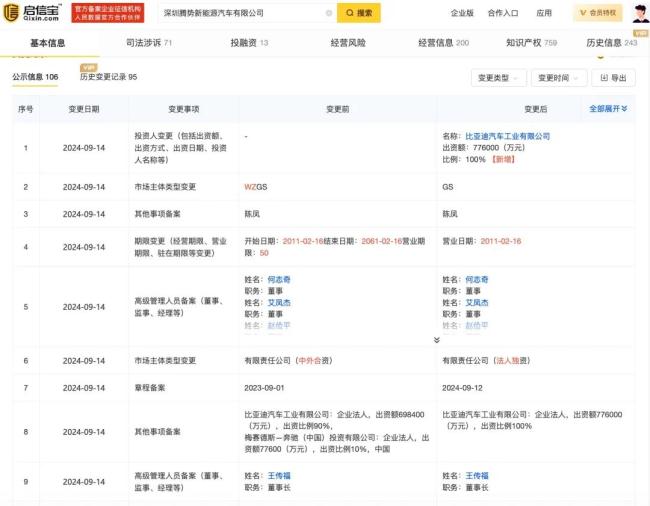Click the yellow 搜索 search button
650x506 pixels.
point(359,13)
